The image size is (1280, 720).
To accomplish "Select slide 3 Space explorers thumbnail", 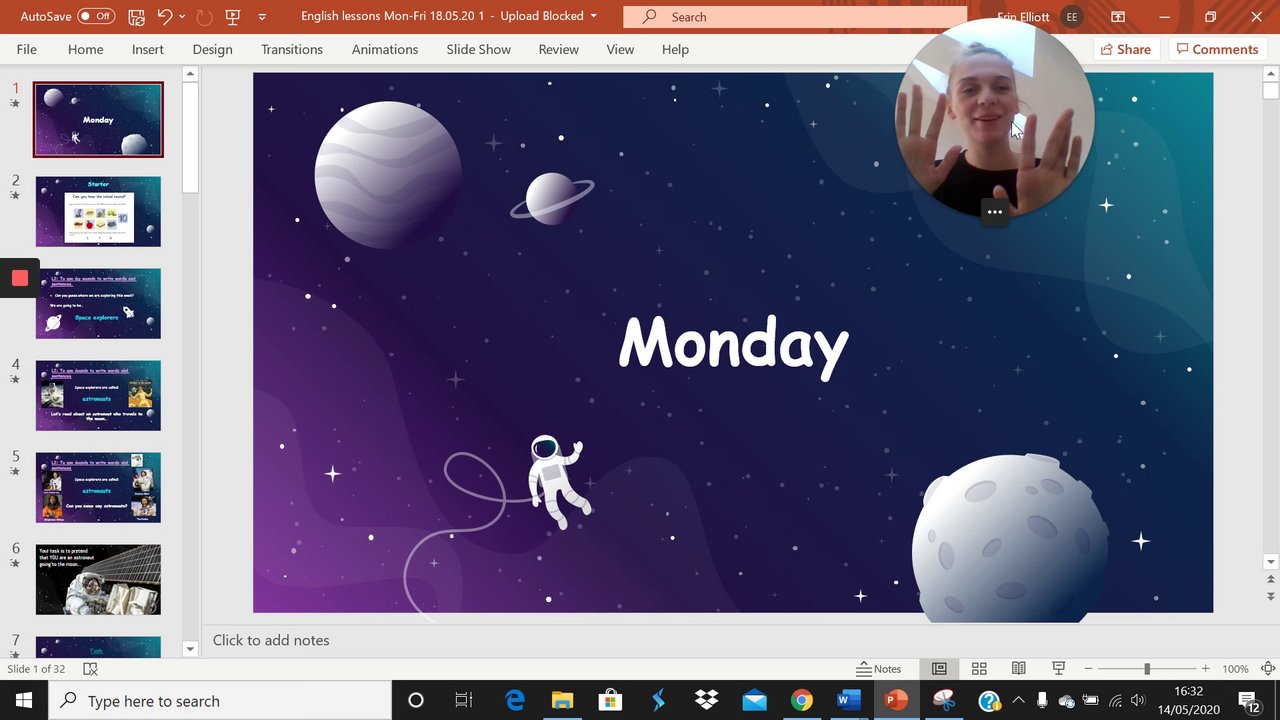I will click(x=98, y=303).
